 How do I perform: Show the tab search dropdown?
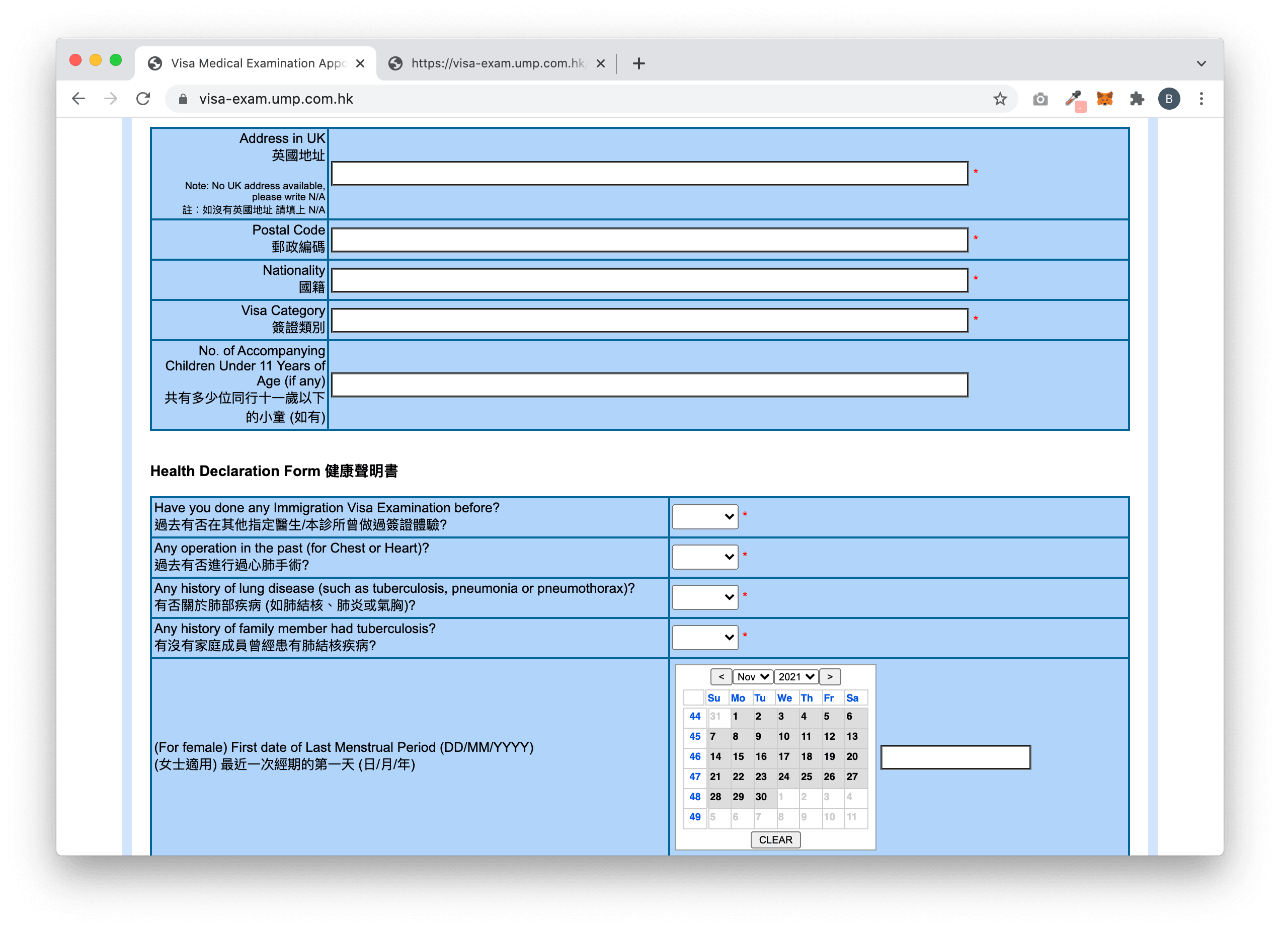click(1201, 63)
